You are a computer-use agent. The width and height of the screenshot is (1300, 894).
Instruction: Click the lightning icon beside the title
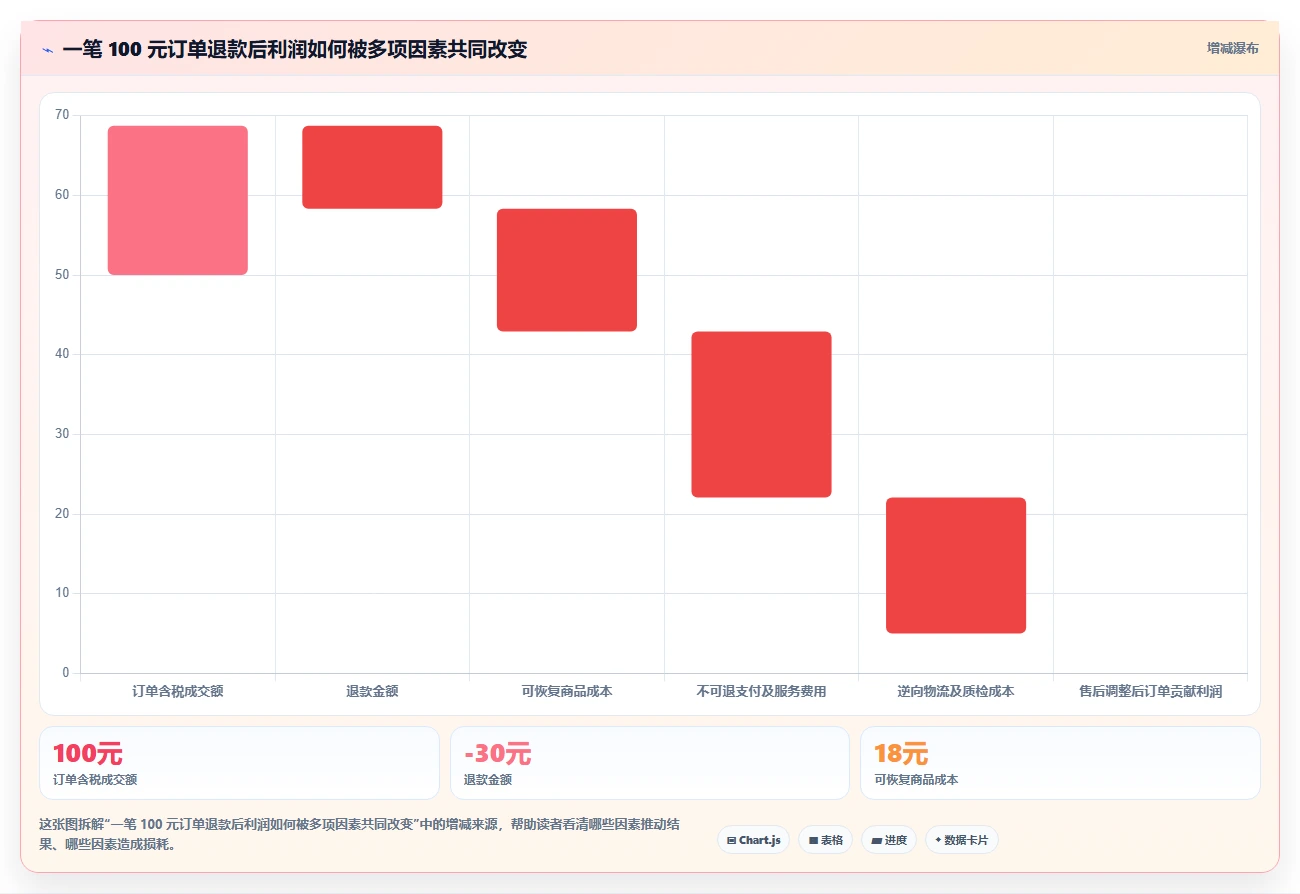pyautogui.click(x=47, y=49)
